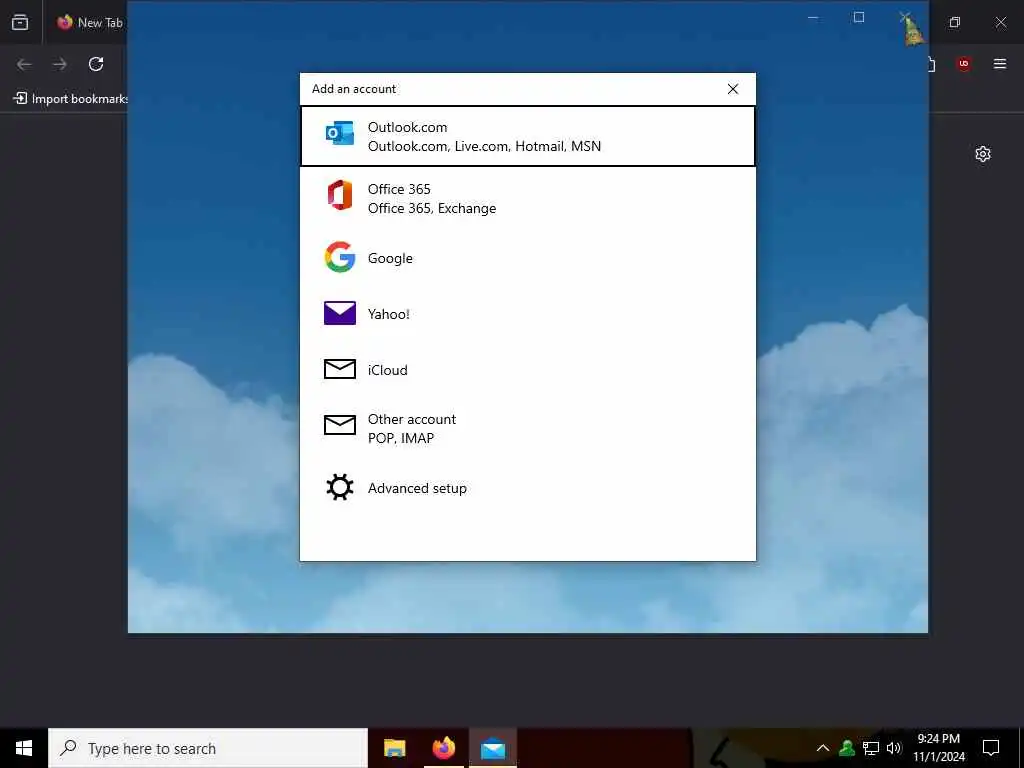The height and width of the screenshot is (768, 1024).
Task: Open Firefox from the taskbar
Action: 443,748
